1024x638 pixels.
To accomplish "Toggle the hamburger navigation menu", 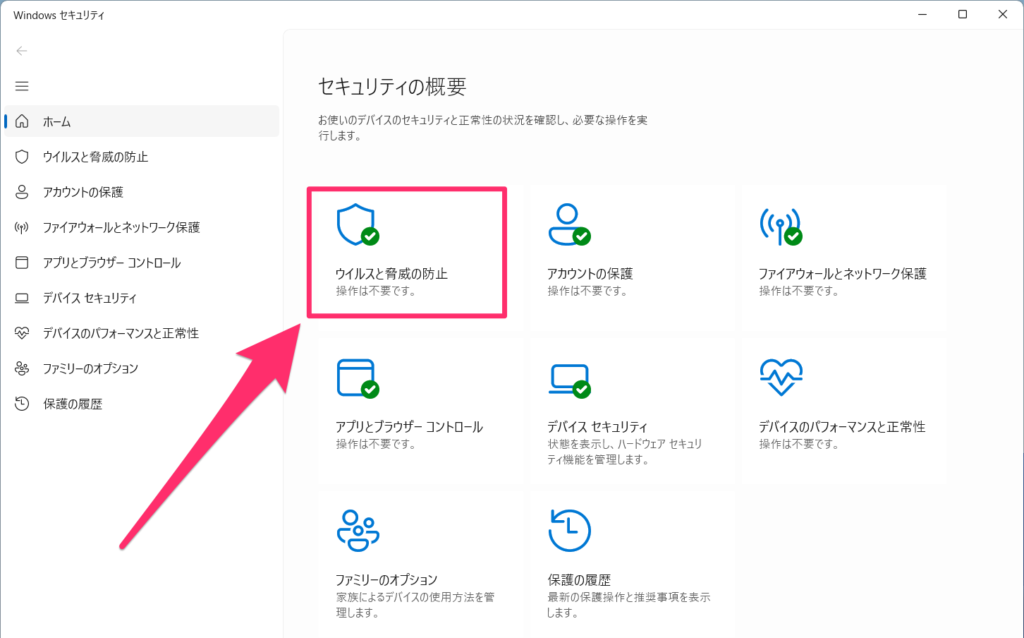I will tap(22, 86).
